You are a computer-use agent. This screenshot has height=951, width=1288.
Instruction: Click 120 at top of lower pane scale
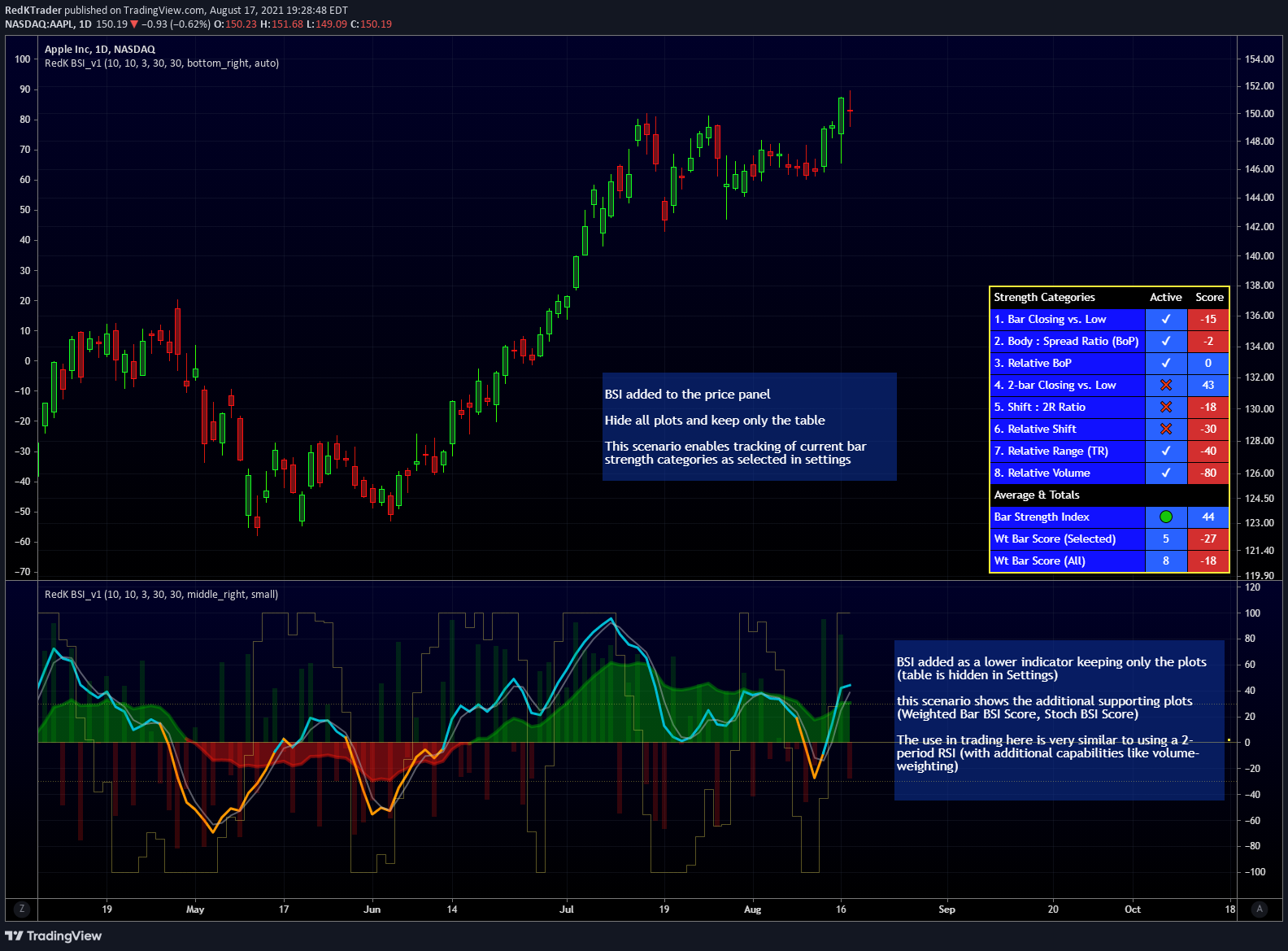[1253, 587]
